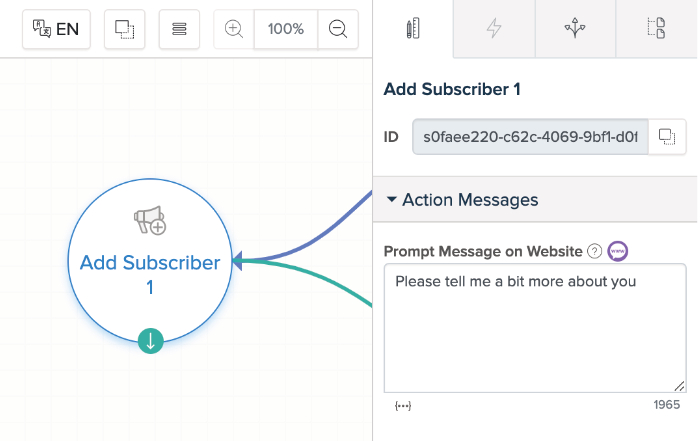Switch to the documents icon tab
The image size is (700, 441).
(x=656, y=29)
